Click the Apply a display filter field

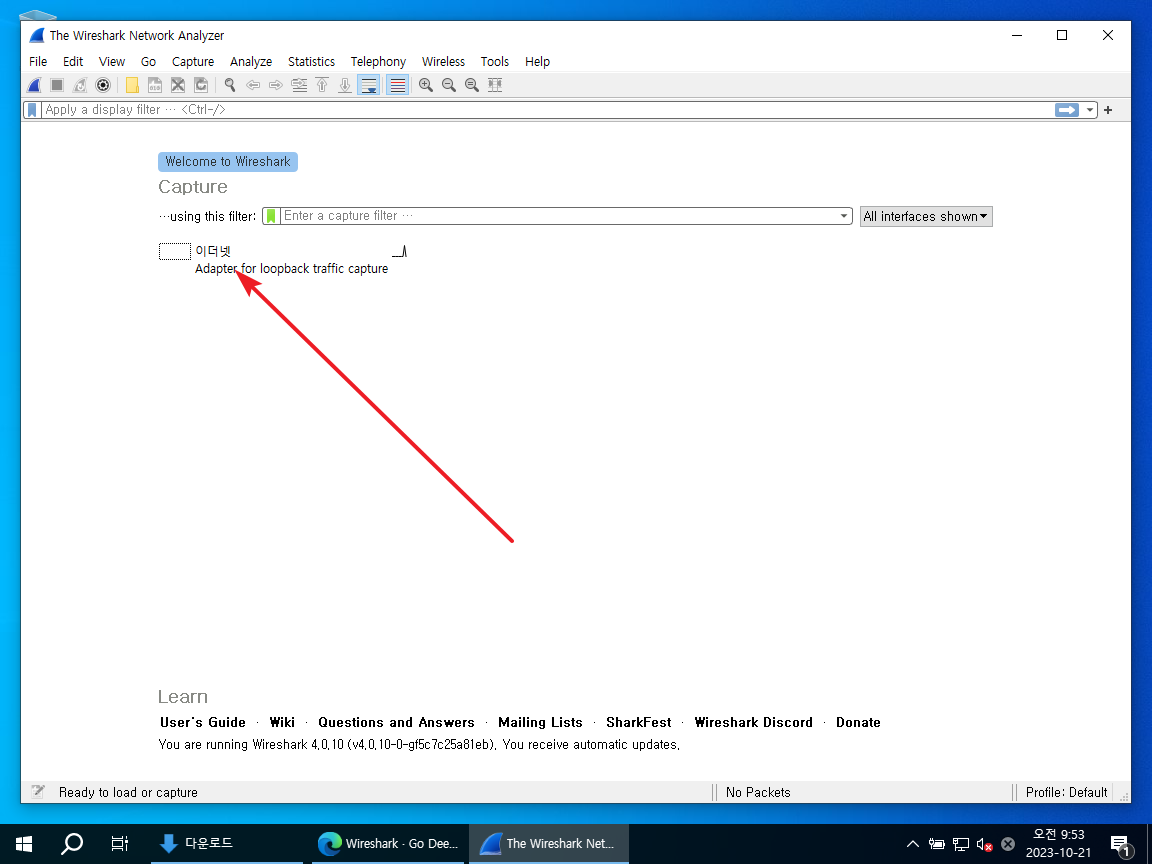point(547,109)
